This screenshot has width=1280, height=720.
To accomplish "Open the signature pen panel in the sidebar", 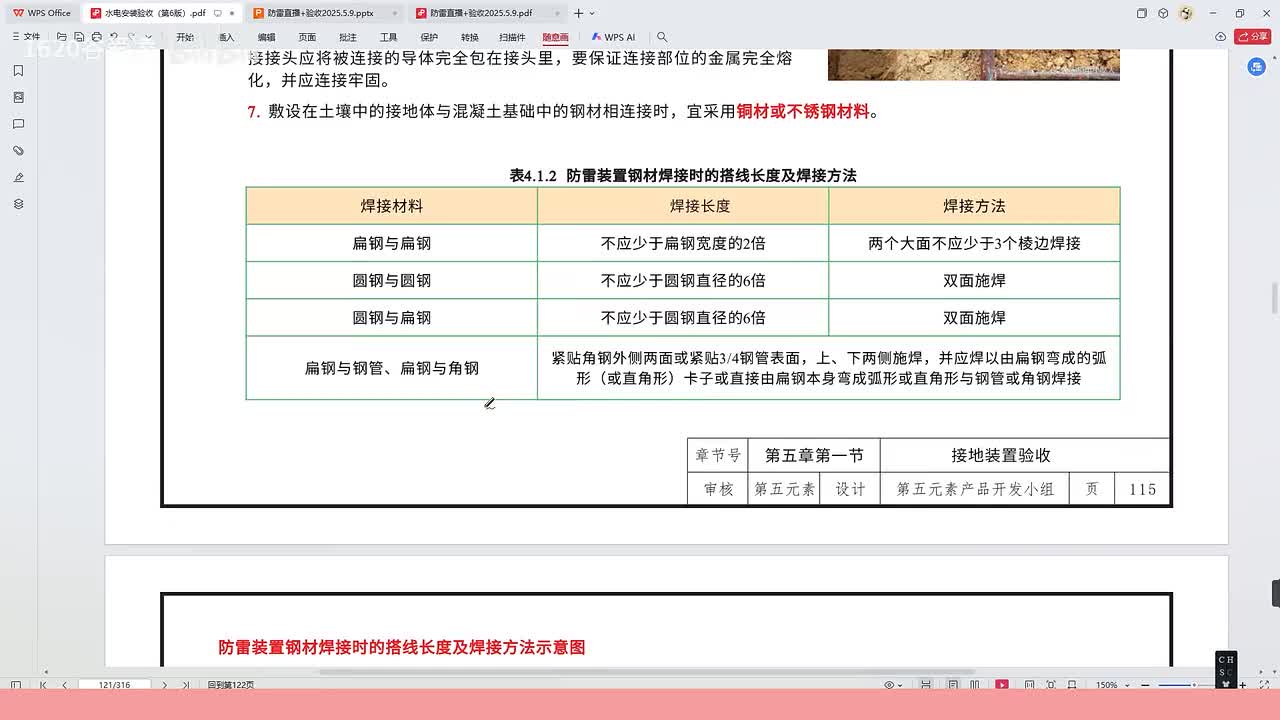I will coord(18,177).
